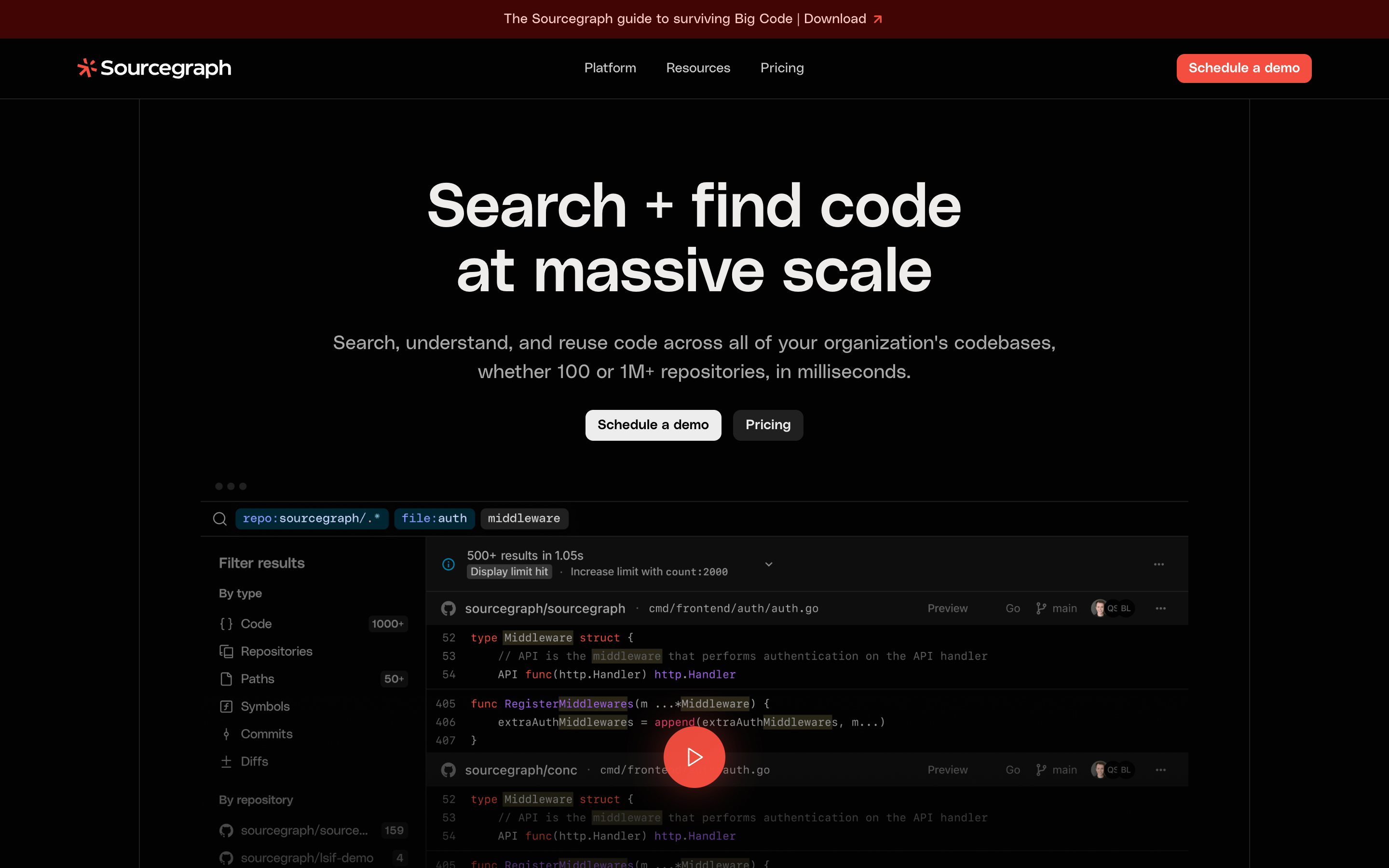Click branch icon on sourcegraph/sourcegraph result
The image size is (1389, 868).
[1041, 609]
